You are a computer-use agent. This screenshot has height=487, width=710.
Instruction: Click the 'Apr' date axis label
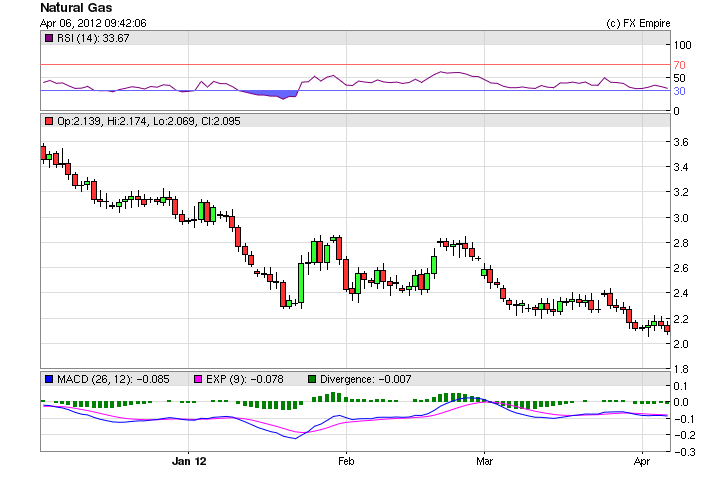click(x=642, y=461)
